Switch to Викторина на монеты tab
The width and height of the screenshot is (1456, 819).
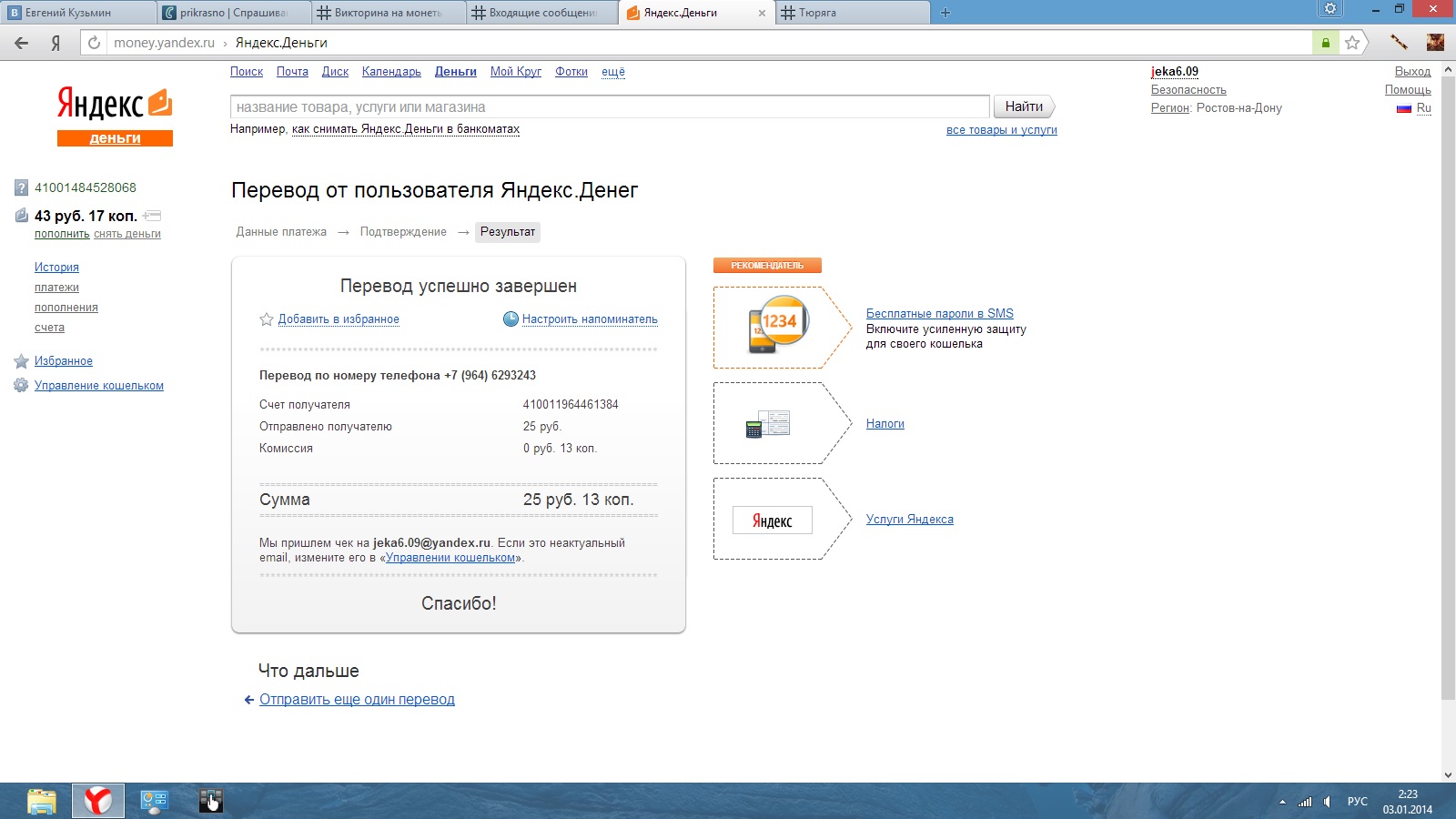389,13
